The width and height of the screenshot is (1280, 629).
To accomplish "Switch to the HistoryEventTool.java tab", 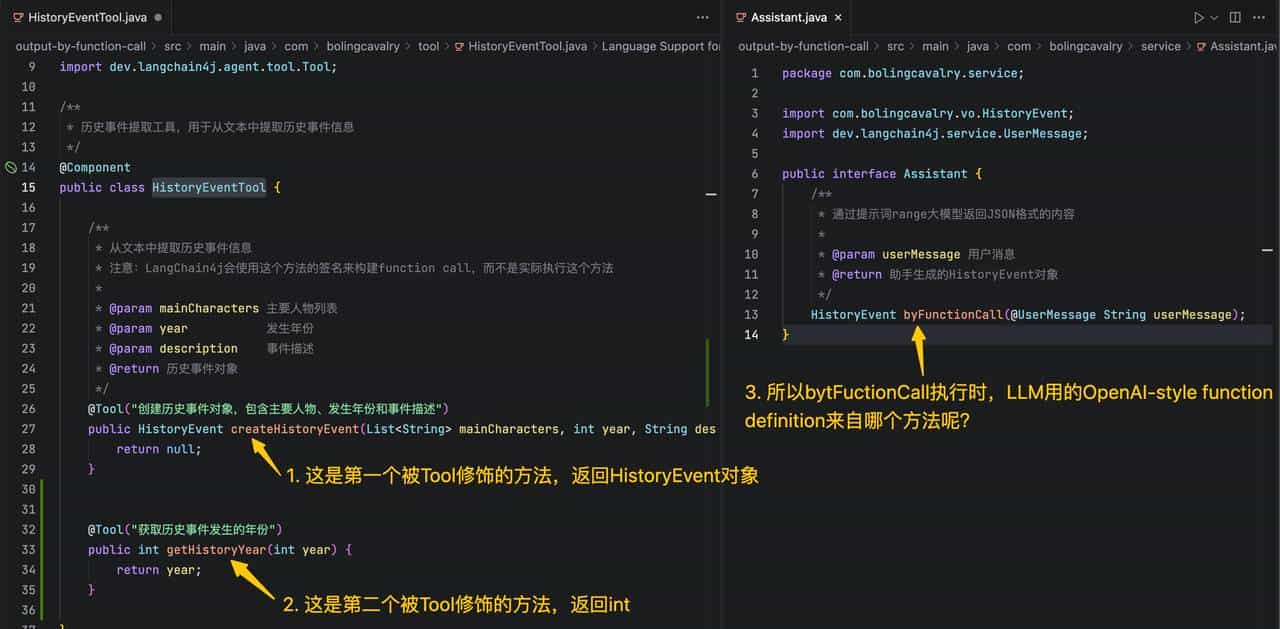I will (x=85, y=17).
